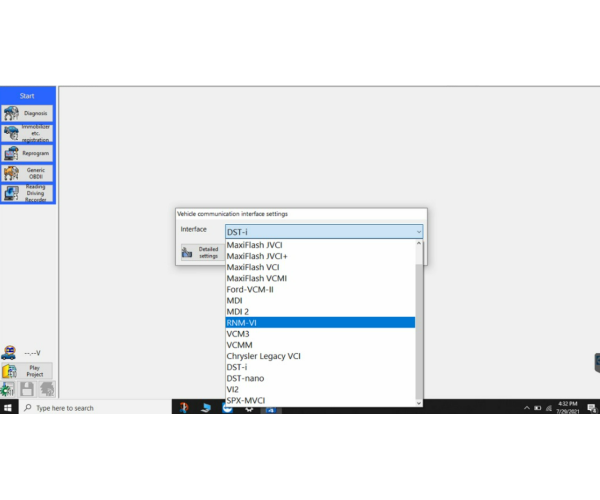600x500 pixels.
Task: Choose VCMM from the list
Action: [x=320, y=345]
